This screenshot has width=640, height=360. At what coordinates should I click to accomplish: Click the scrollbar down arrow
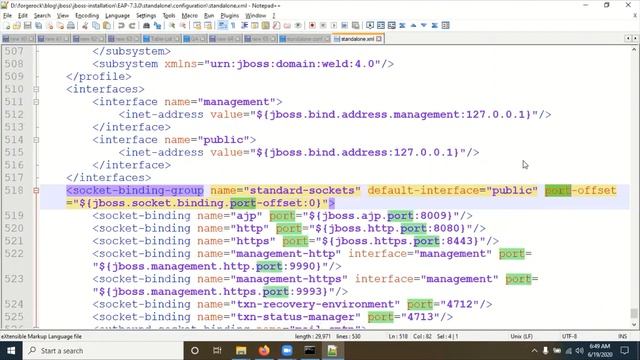coord(634,325)
